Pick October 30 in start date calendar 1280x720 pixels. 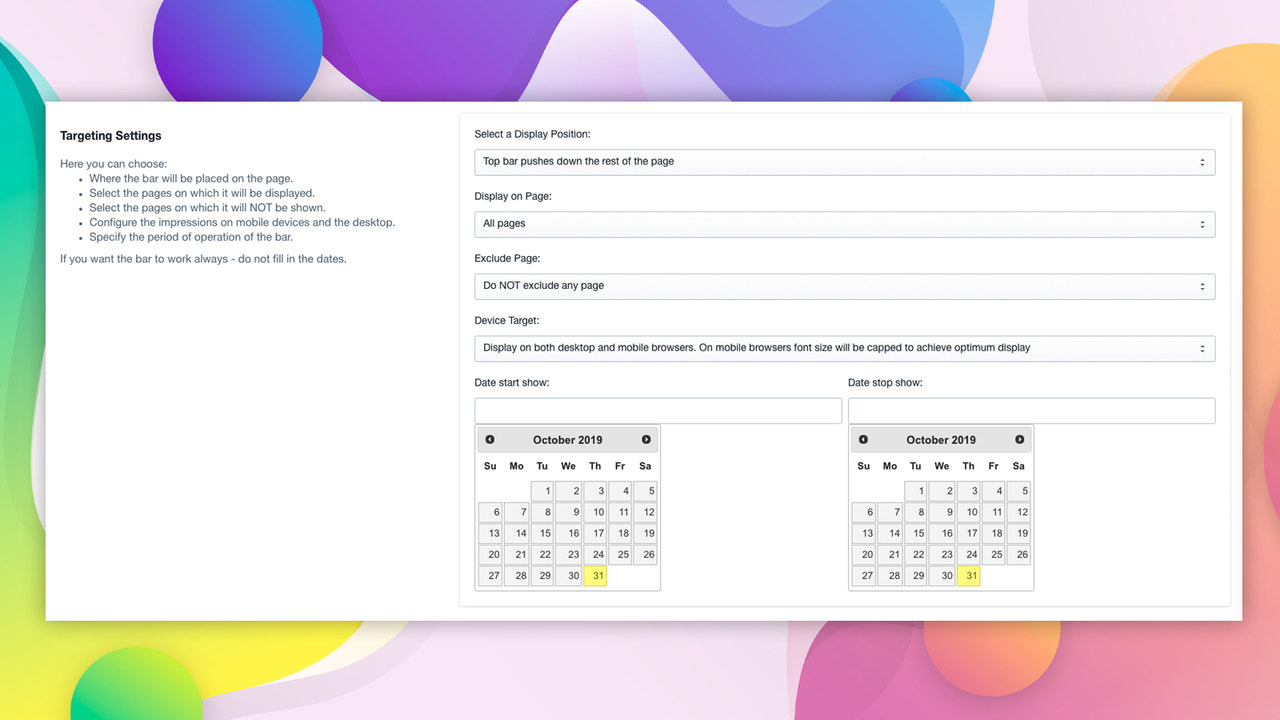click(x=568, y=576)
